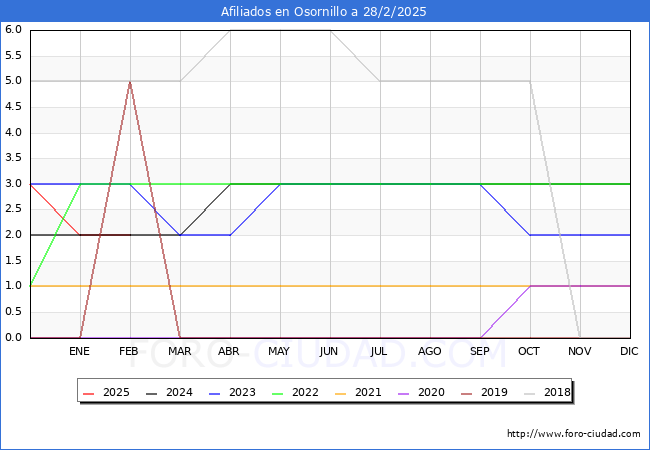Click the 0.5 y-axis value
This screenshot has height=450, width=650.
(x=13, y=312)
